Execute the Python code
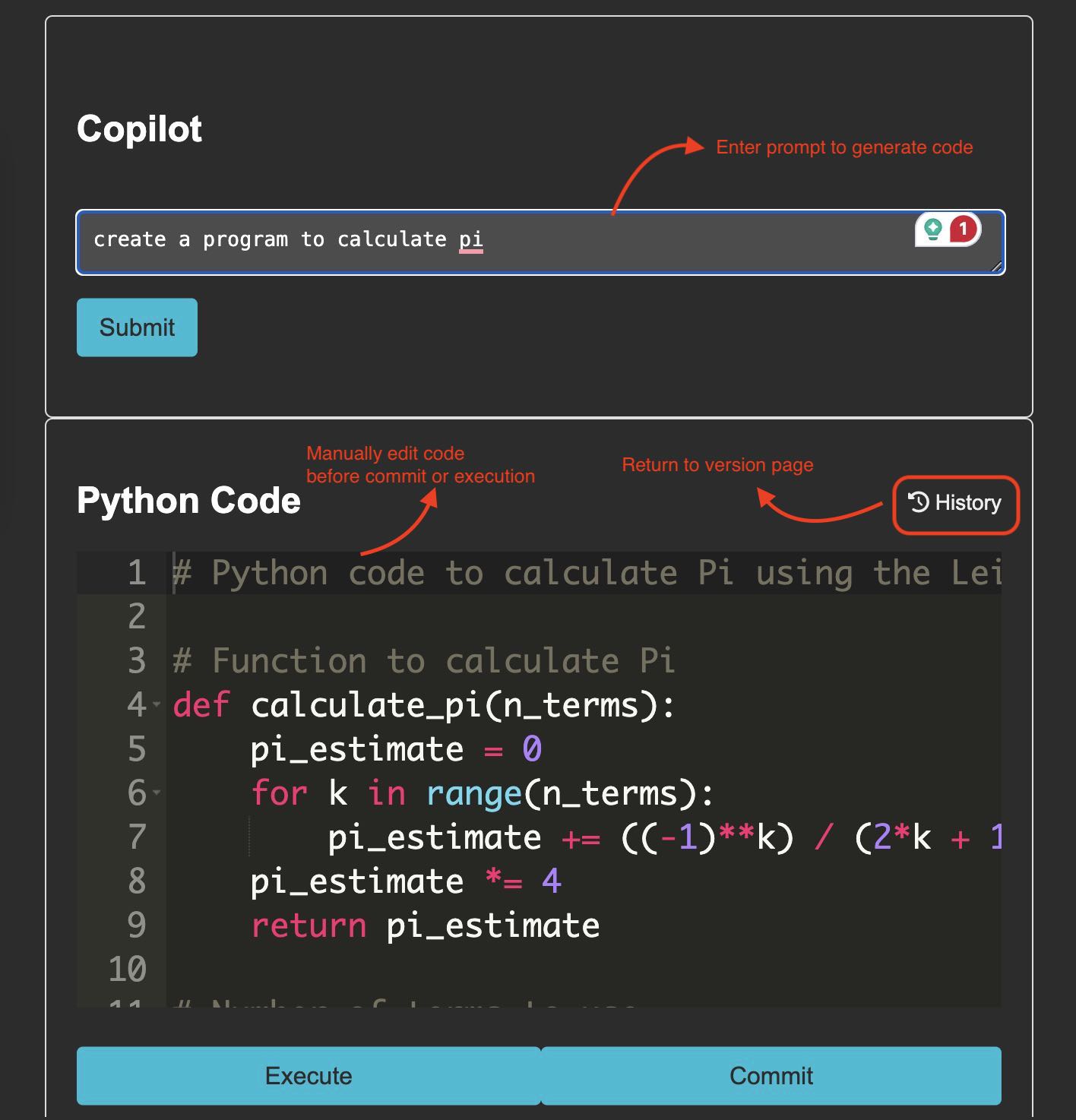The width and height of the screenshot is (1076, 1120). (309, 1076)
